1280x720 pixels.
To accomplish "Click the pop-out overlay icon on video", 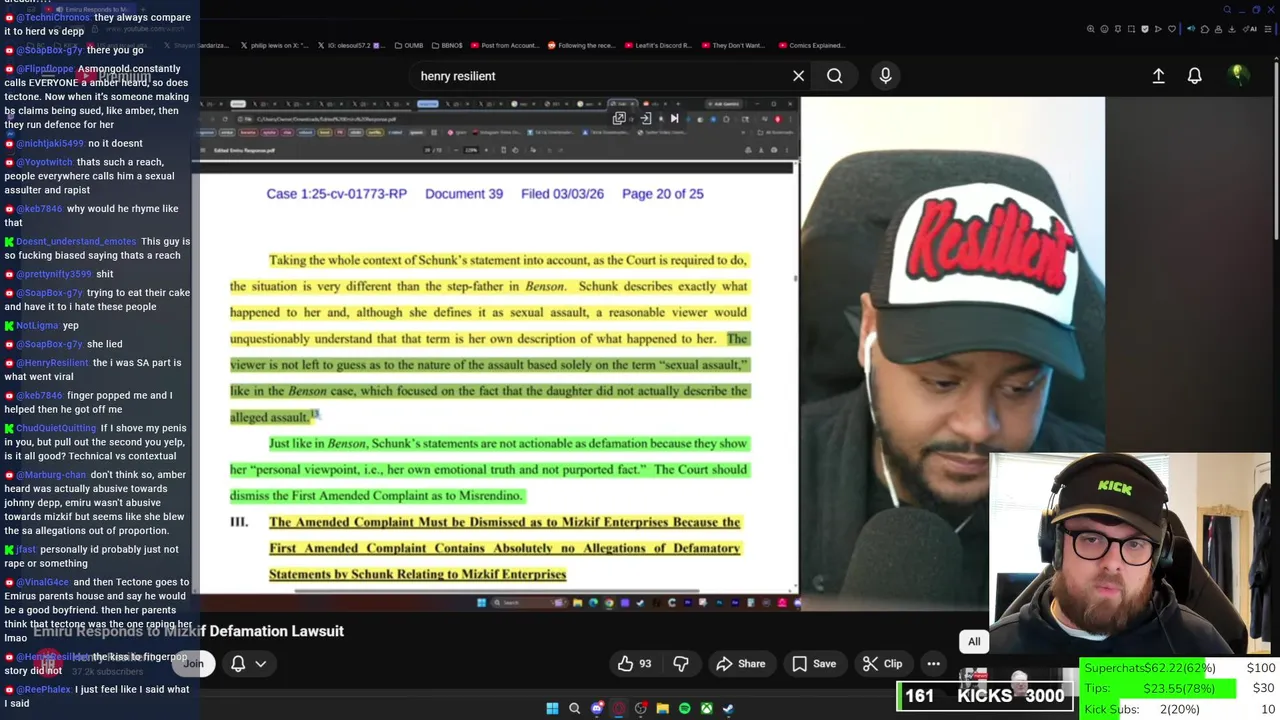I will coord(619,118).
